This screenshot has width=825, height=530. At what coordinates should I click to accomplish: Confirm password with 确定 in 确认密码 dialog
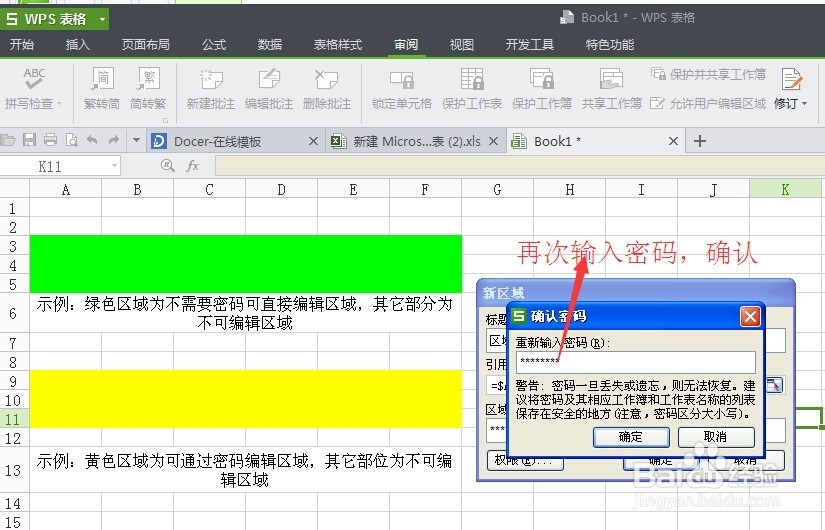tap(631, 437)
